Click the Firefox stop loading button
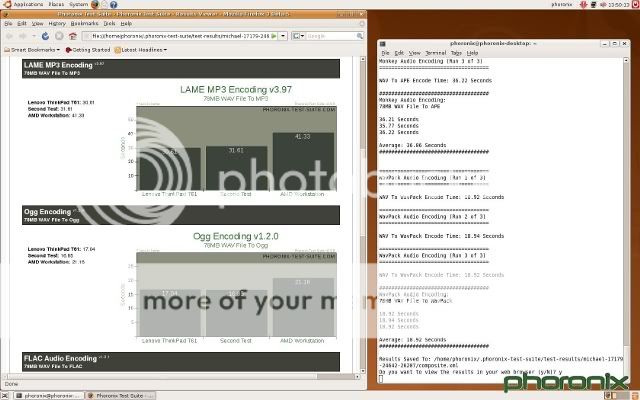640x400 pixels. [59, 36]
